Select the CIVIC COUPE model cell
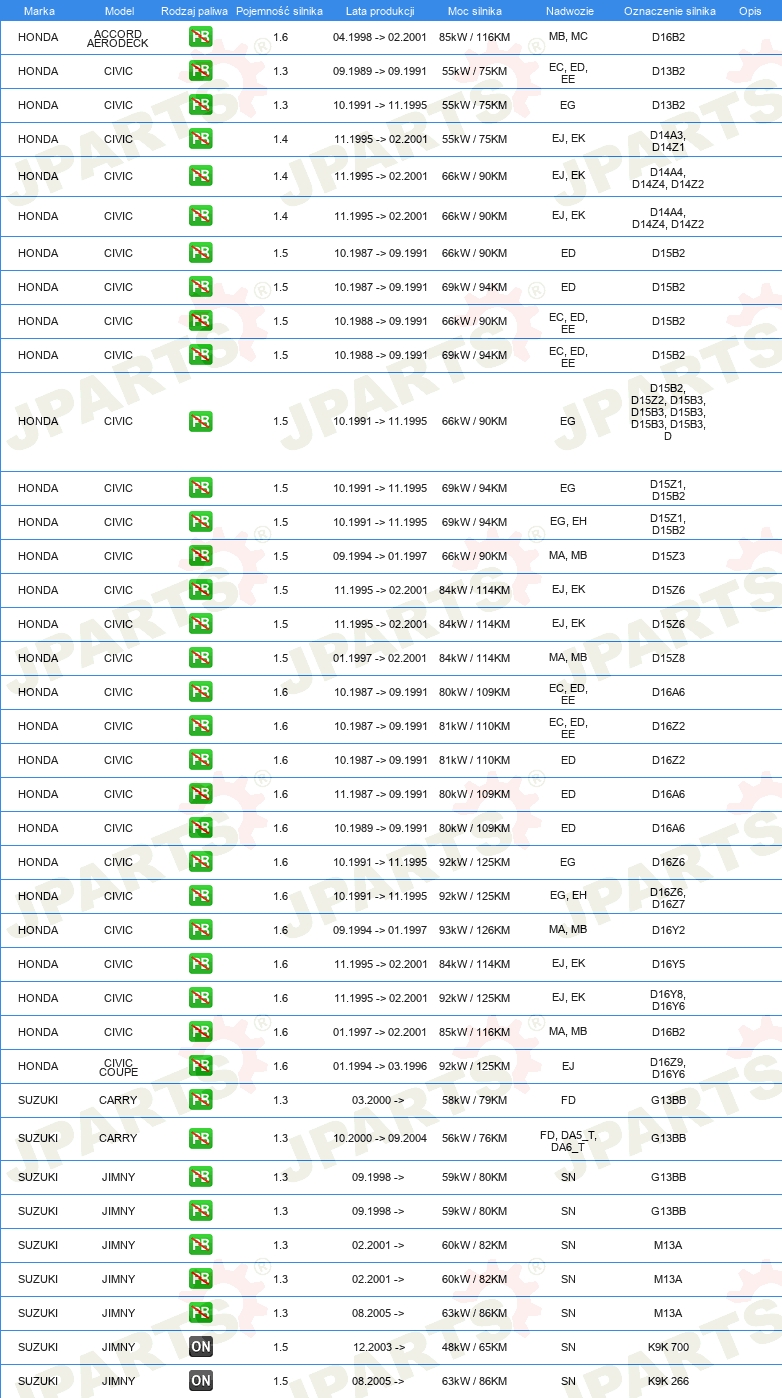 (x=118, y=1067)
